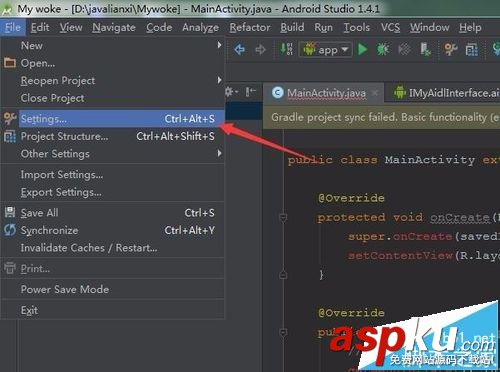This screenshot has height=372, width=500.
Task: Click the setContentView call in code
Action: 400,256
